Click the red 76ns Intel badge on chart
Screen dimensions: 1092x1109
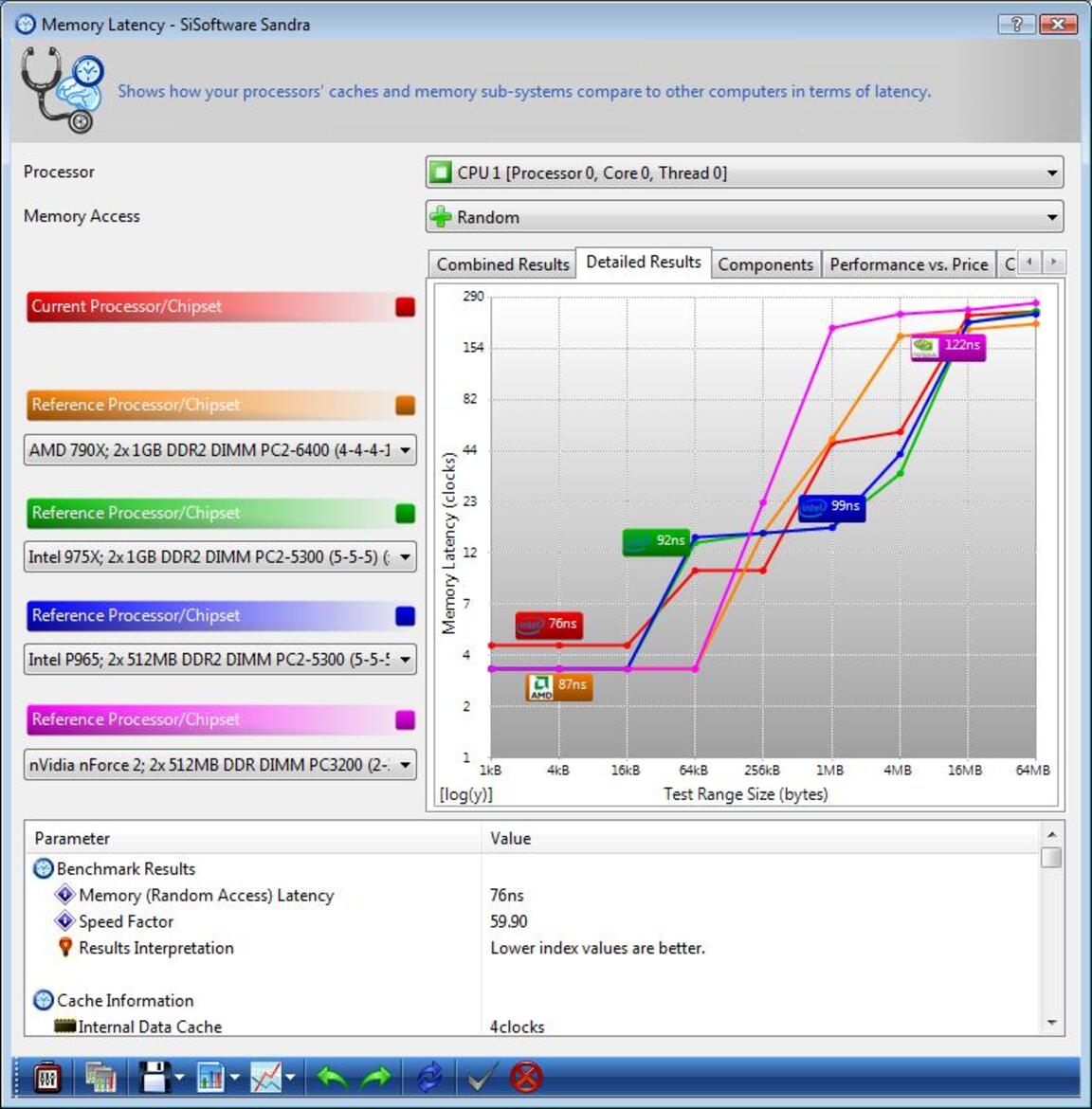549,625
